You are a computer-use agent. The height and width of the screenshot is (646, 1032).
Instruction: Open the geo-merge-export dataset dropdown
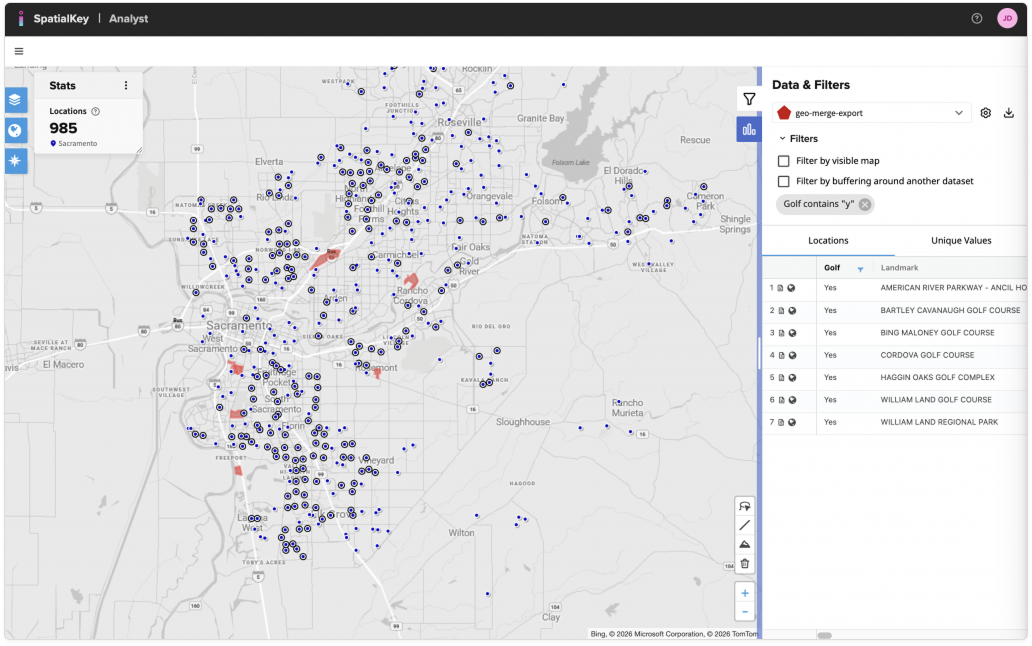coord(871,113)
